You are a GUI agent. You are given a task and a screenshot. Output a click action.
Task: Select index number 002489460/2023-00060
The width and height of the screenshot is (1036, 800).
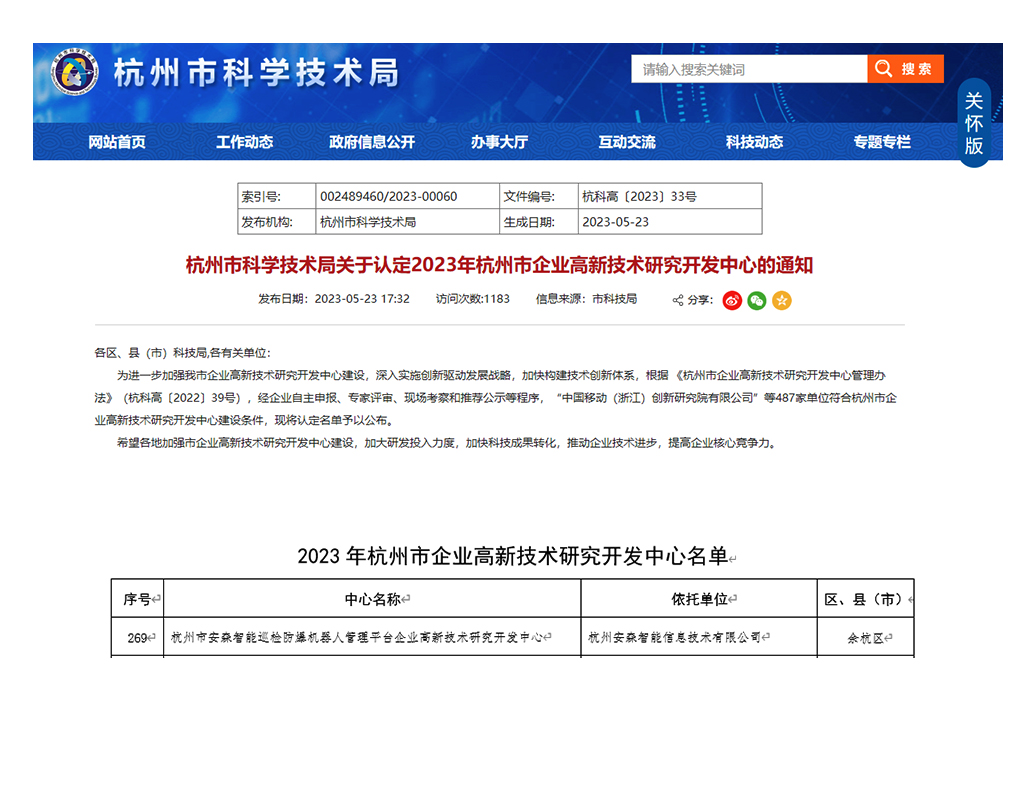tap(388, 196)
